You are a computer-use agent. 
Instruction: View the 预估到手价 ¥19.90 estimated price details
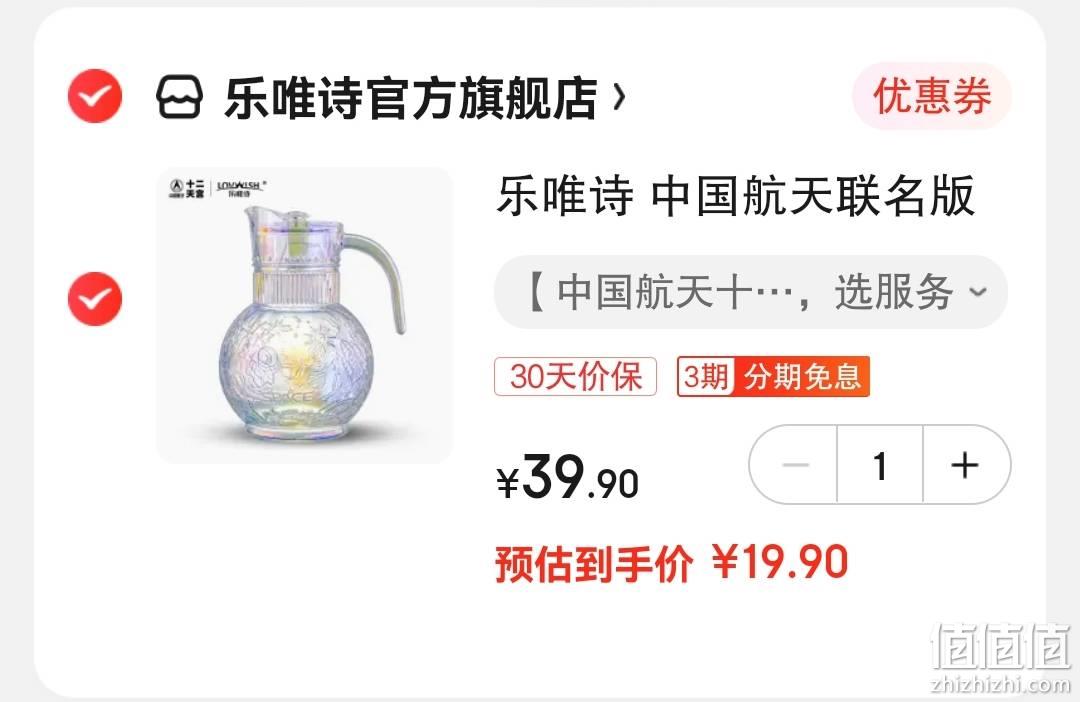click(672, 564)
